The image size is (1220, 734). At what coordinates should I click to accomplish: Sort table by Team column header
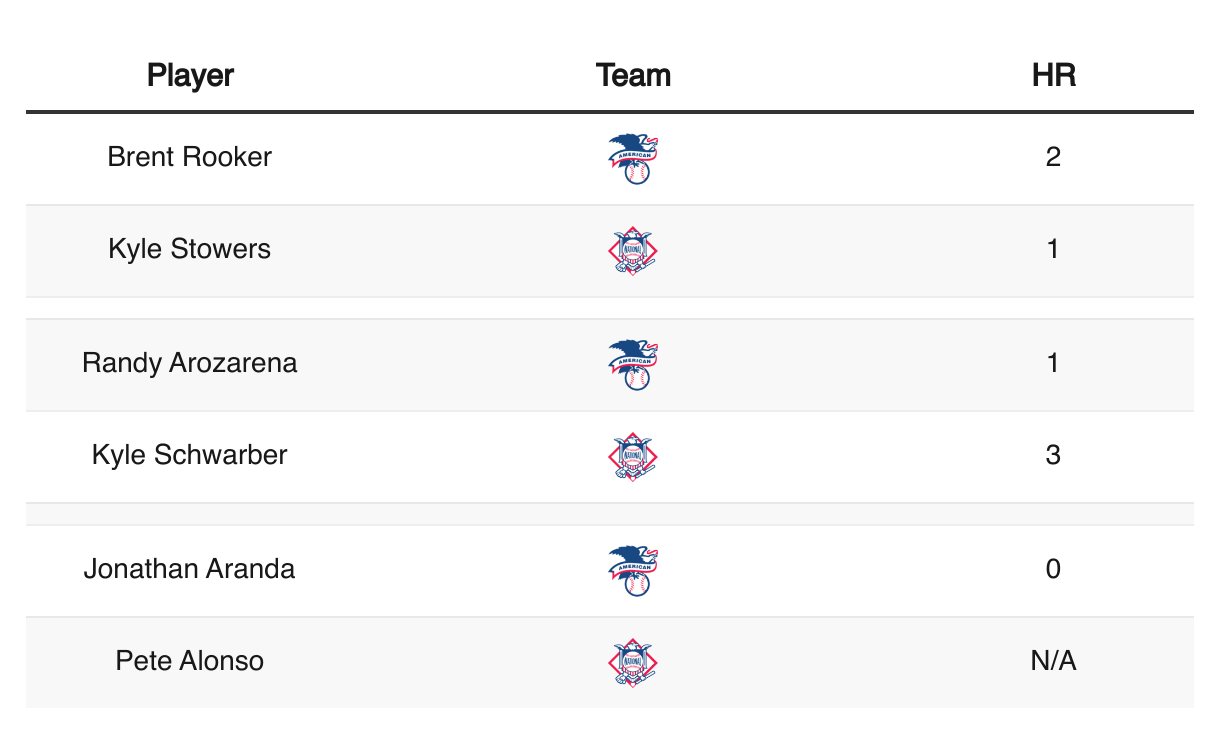(x=633, y=75)
